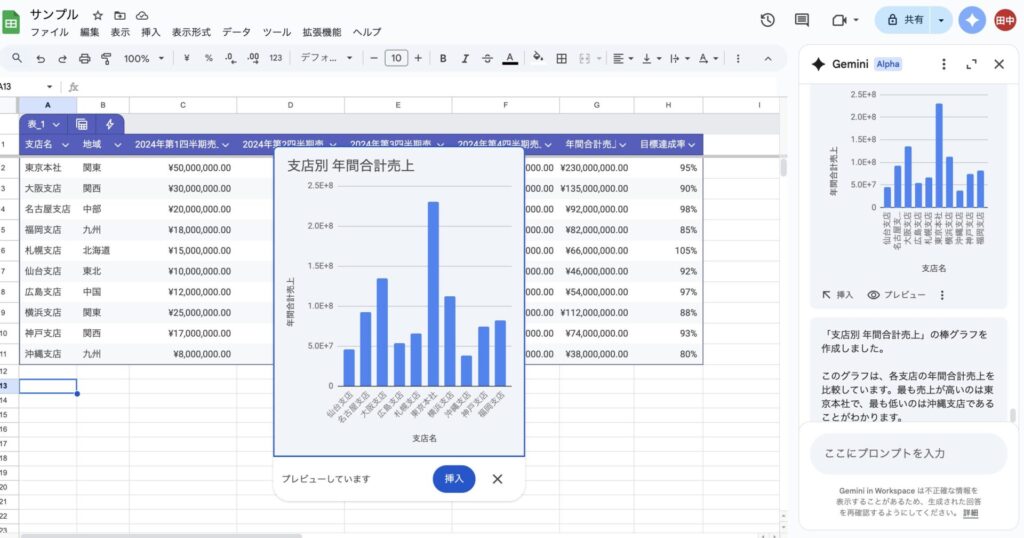Decrease decimal places
The height and width of the screenshot is (538, 1024).
[x=230, y=58]
